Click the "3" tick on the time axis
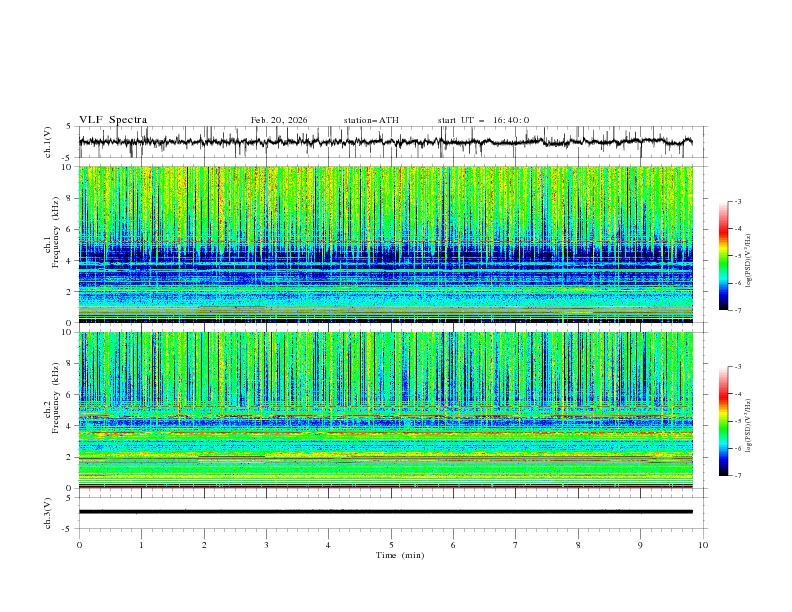The image size is (792, 612). point(266,545)
